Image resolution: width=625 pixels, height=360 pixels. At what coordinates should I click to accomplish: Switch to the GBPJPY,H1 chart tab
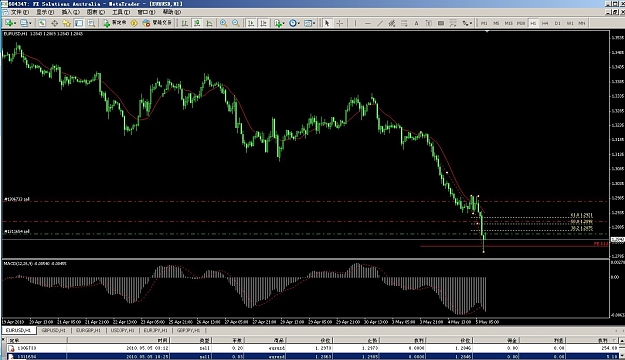189,330
